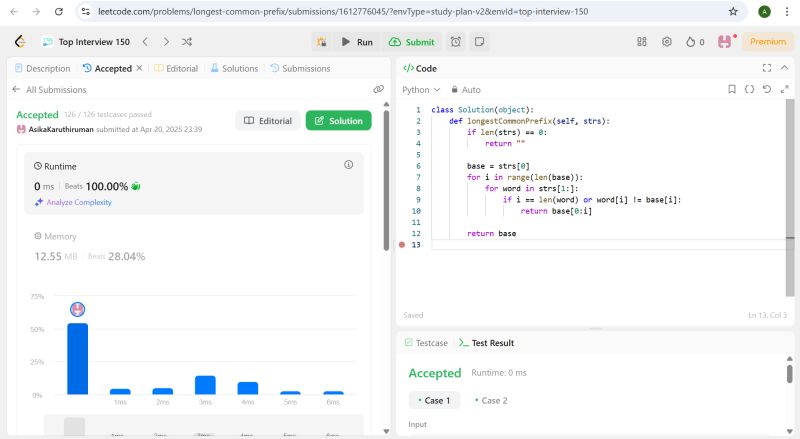Close the Accepted tab
800x439 pixels.
point(139,68)
